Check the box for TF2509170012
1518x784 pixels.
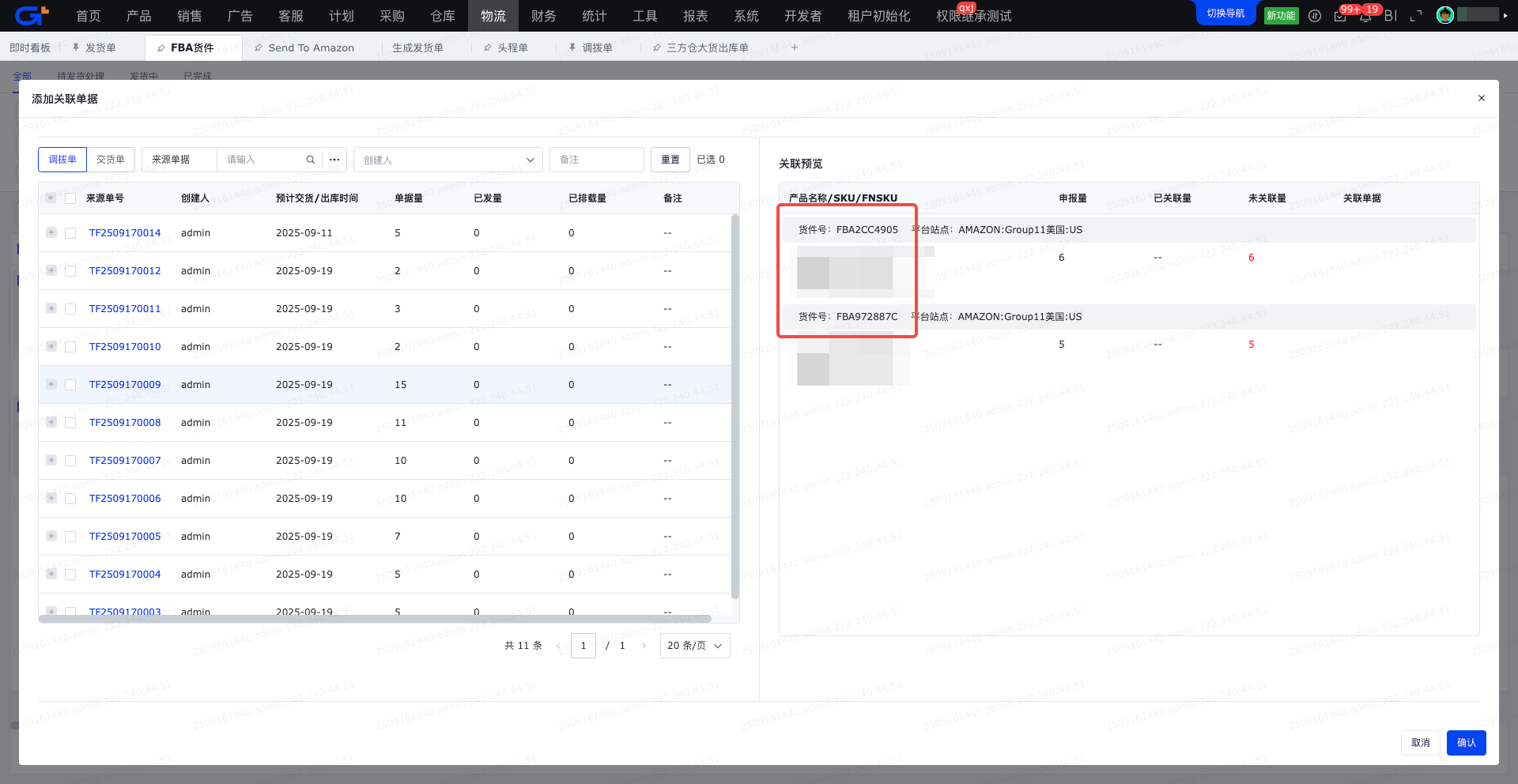70,271
